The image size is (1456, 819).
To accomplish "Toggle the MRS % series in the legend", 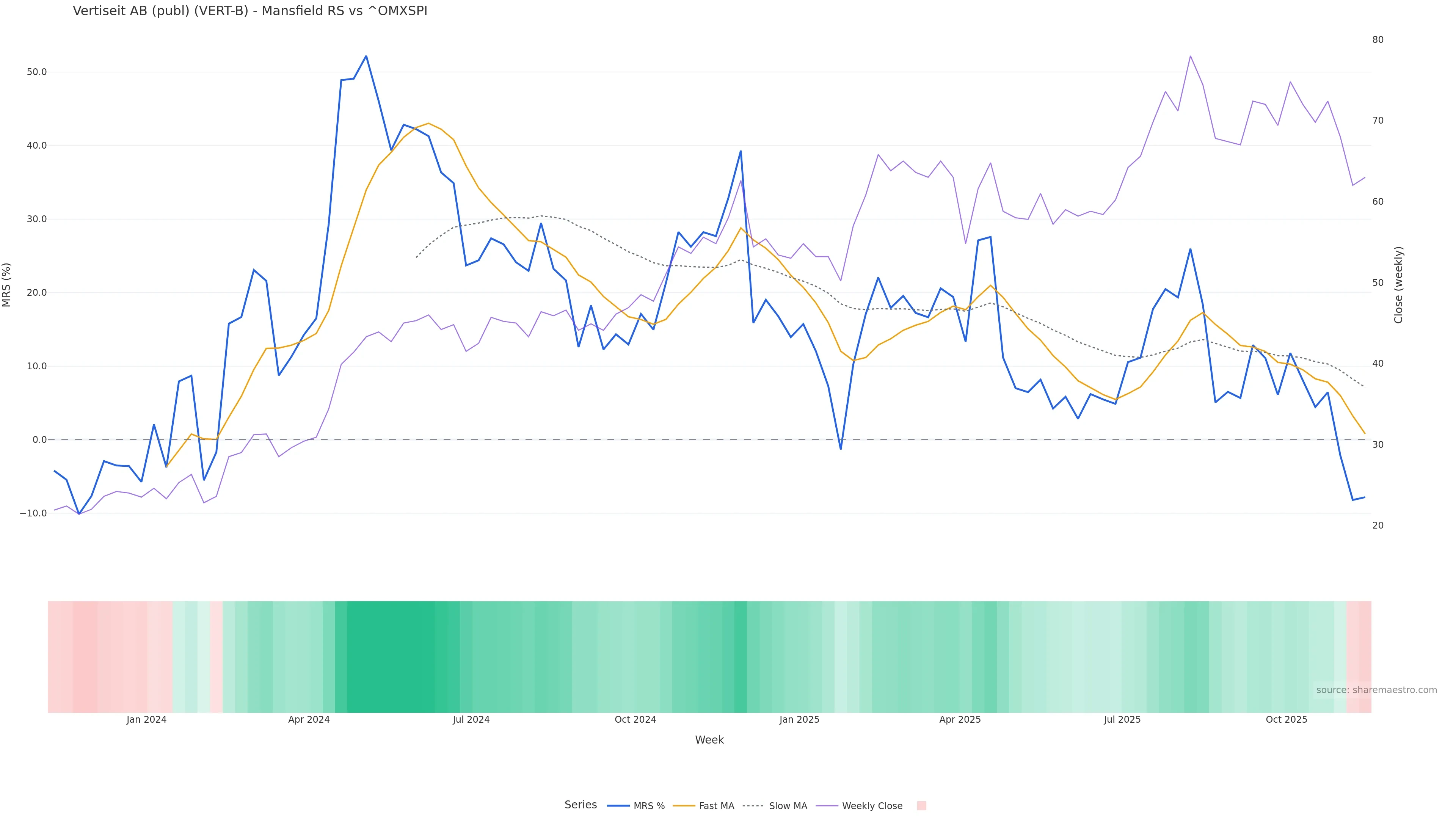I will [648, 805].
